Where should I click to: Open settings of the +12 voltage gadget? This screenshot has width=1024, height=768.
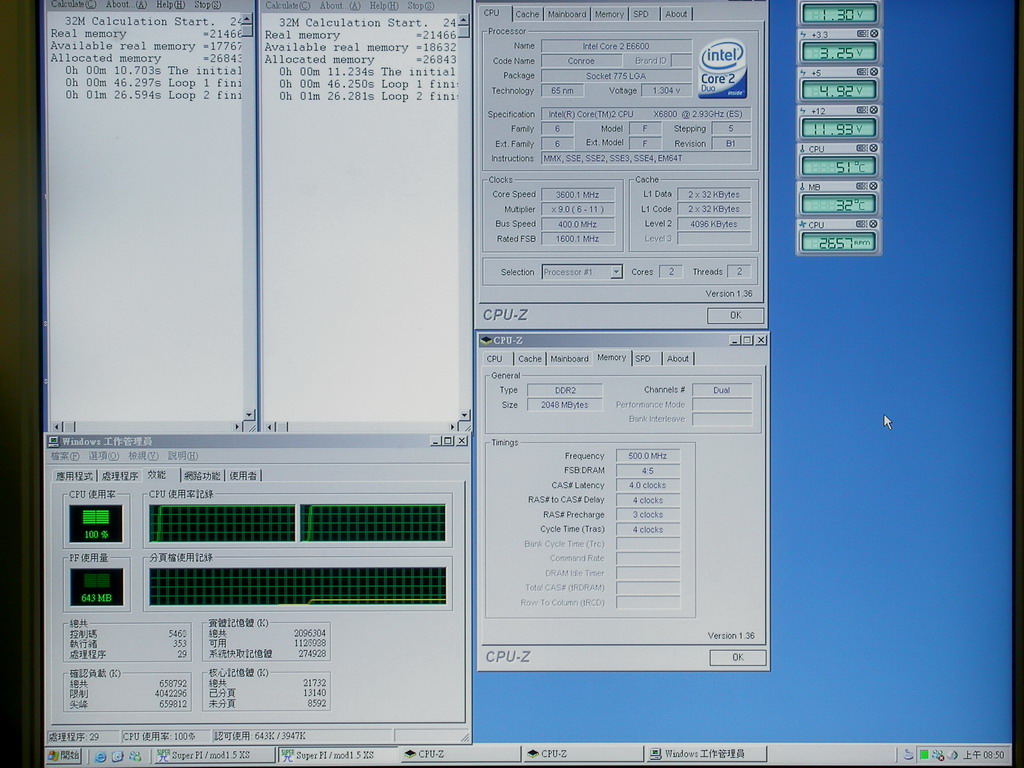[x=862, y=110]
